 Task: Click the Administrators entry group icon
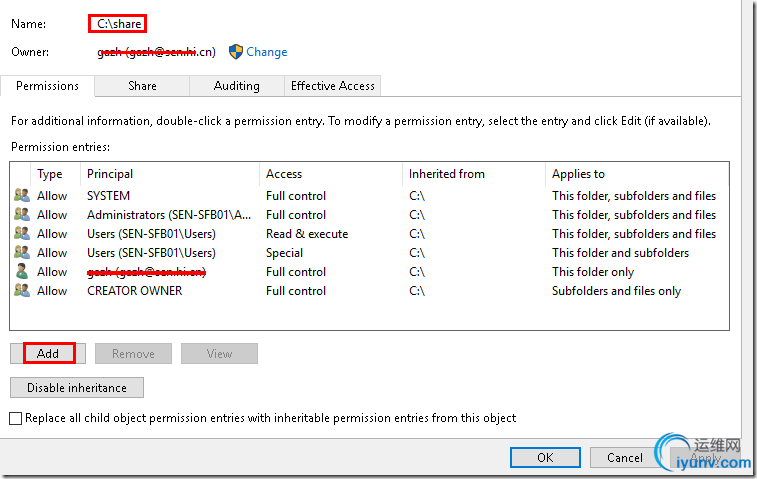(22, 215)
